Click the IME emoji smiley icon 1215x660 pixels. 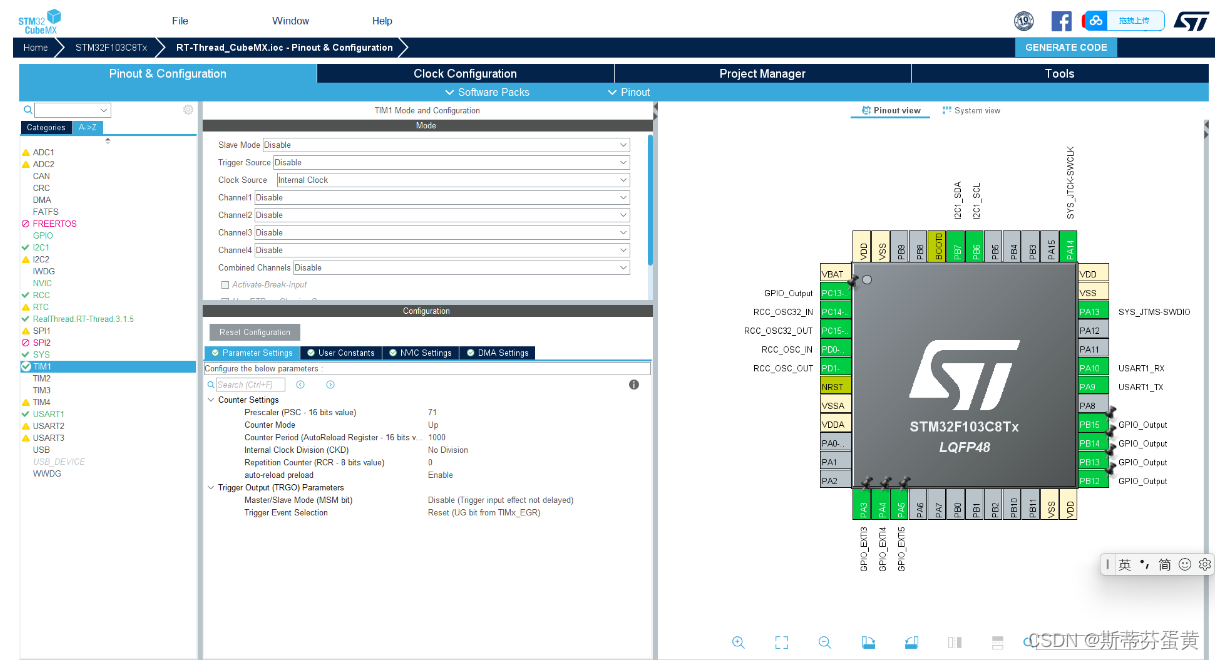click(x=1185, y=564)
